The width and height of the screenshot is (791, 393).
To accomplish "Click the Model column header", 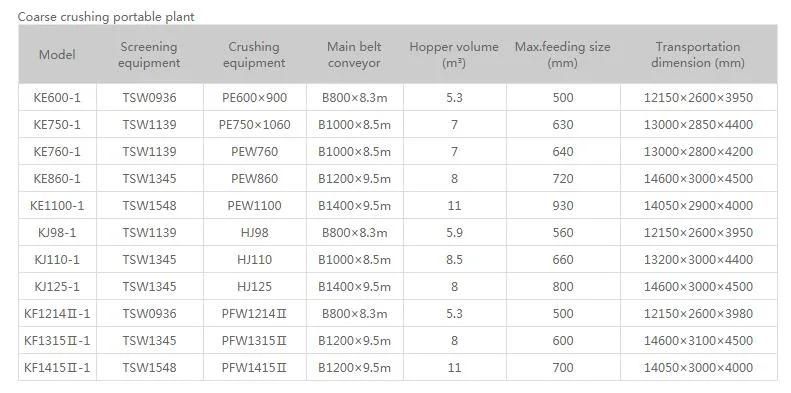I will click(x=57, y=54).
